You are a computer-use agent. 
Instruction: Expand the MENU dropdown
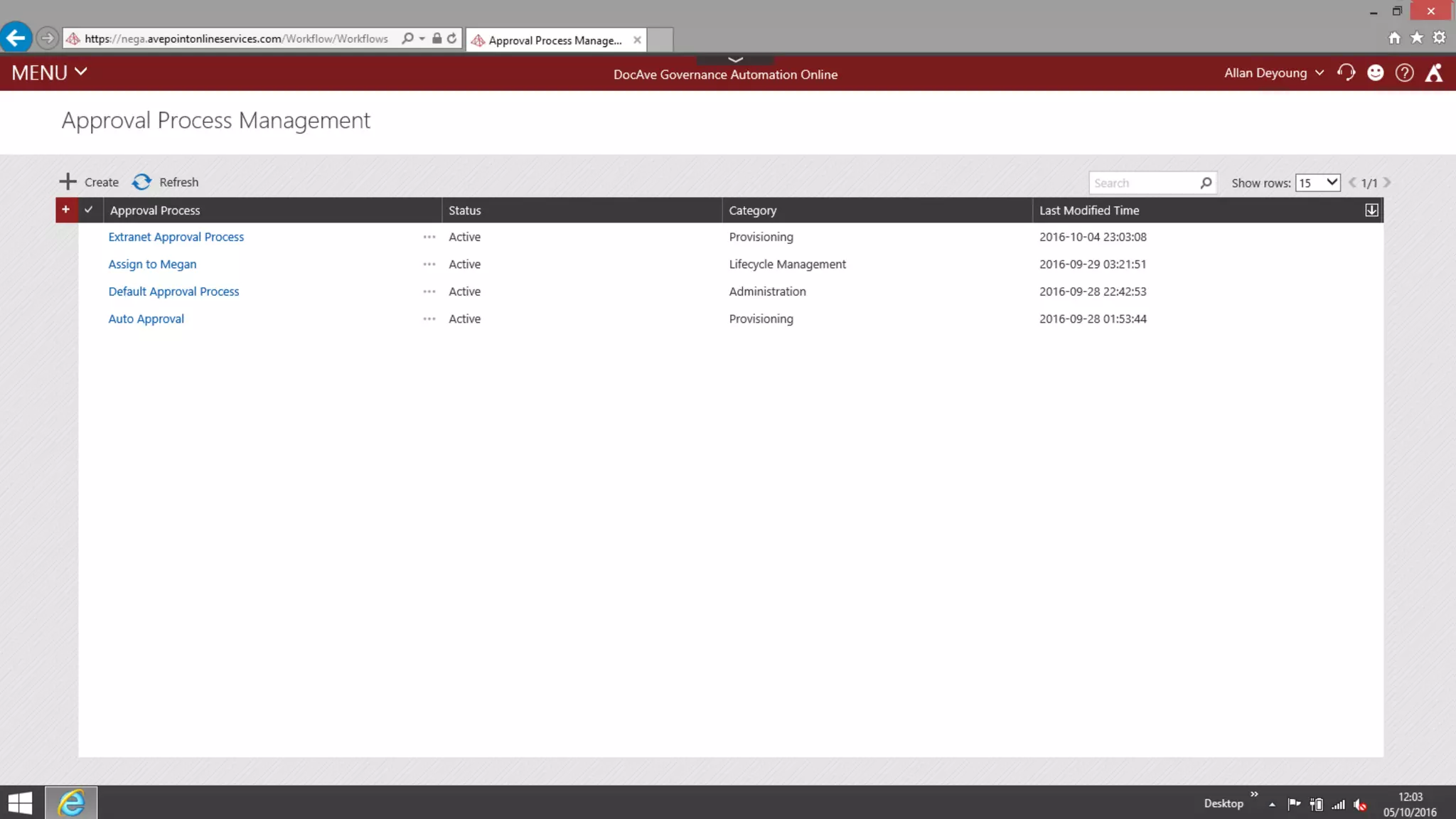click(x=49, y=73)
